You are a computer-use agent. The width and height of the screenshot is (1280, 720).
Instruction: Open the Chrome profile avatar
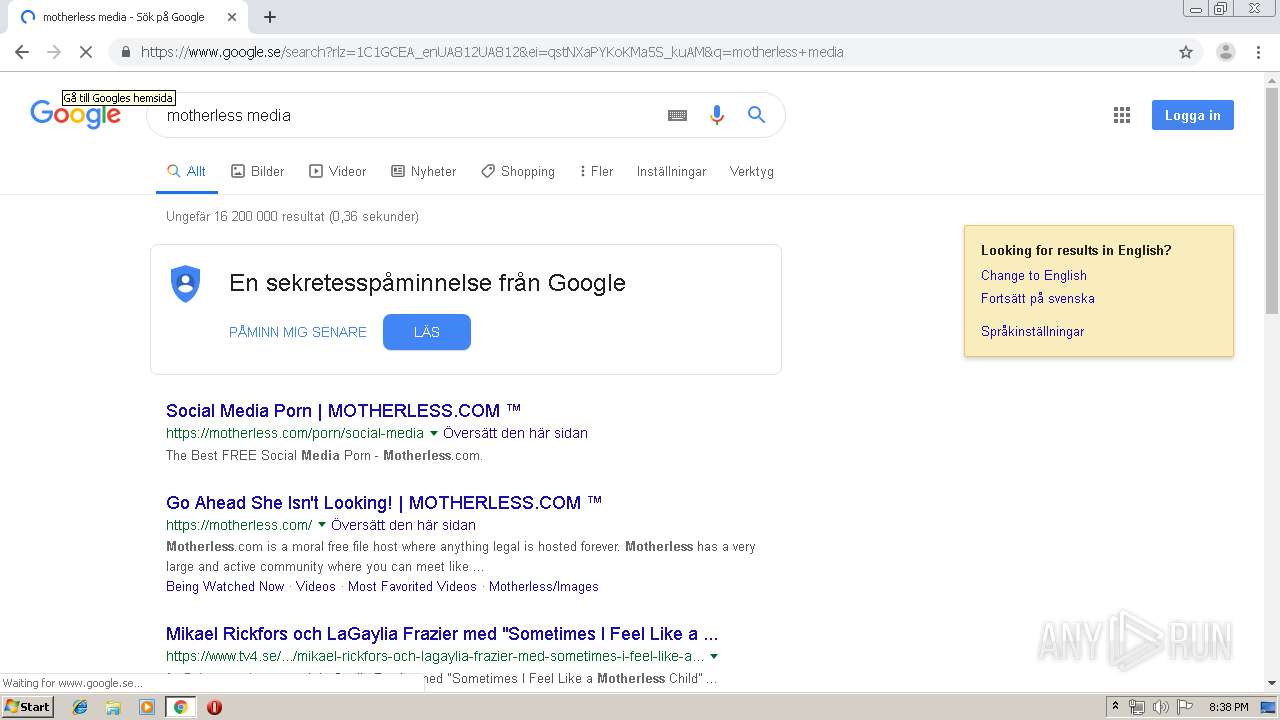coord(1225,52)
